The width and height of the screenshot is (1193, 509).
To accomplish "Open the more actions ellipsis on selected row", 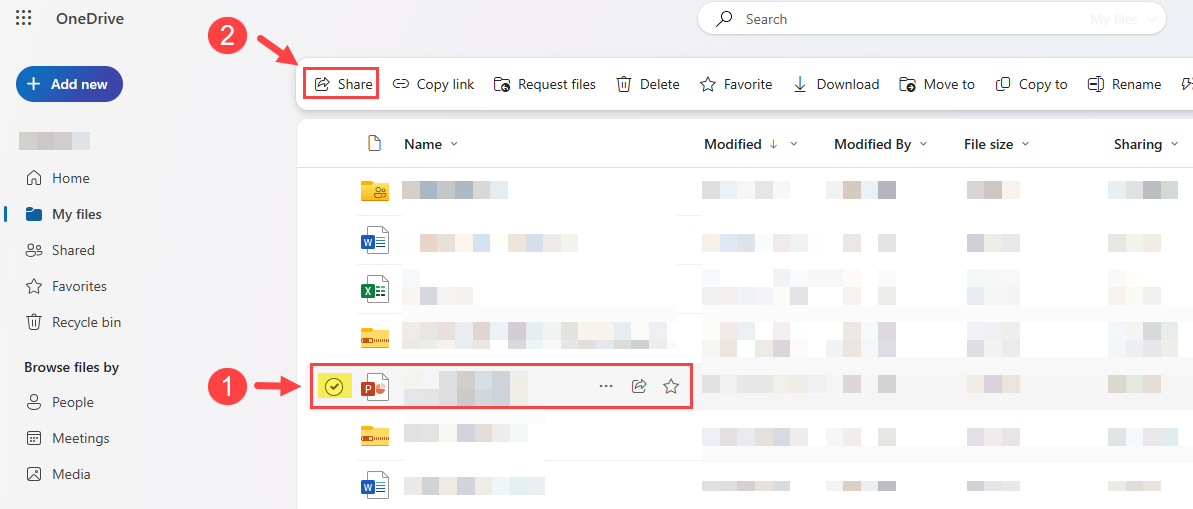I will (x=606, y=387).
